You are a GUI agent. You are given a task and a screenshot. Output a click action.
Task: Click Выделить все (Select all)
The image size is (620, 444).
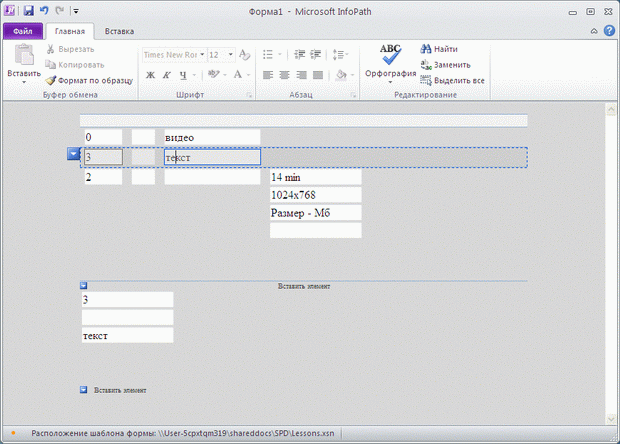click(x=453, y=80)
